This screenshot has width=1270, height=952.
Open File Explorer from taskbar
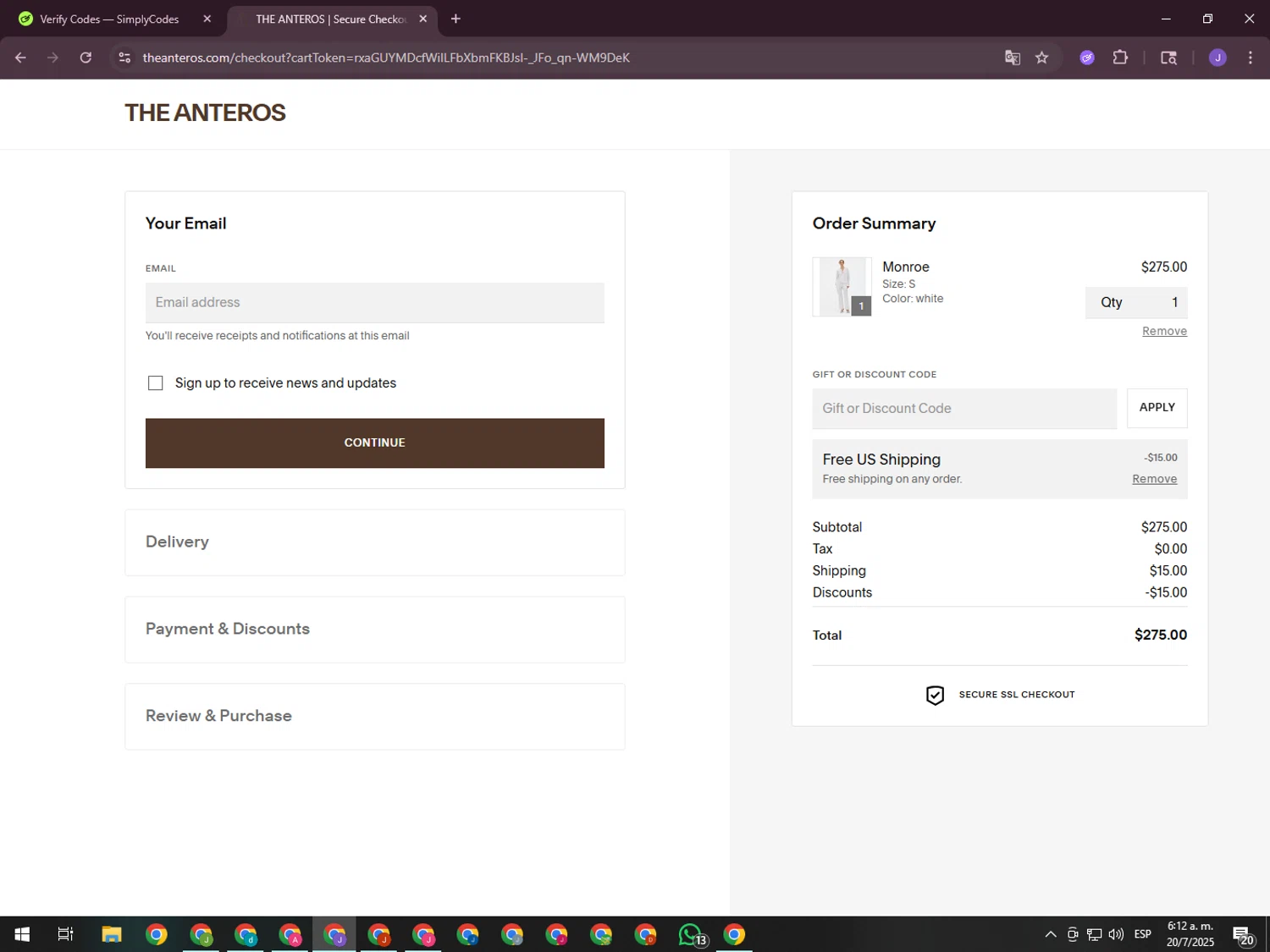112,934
